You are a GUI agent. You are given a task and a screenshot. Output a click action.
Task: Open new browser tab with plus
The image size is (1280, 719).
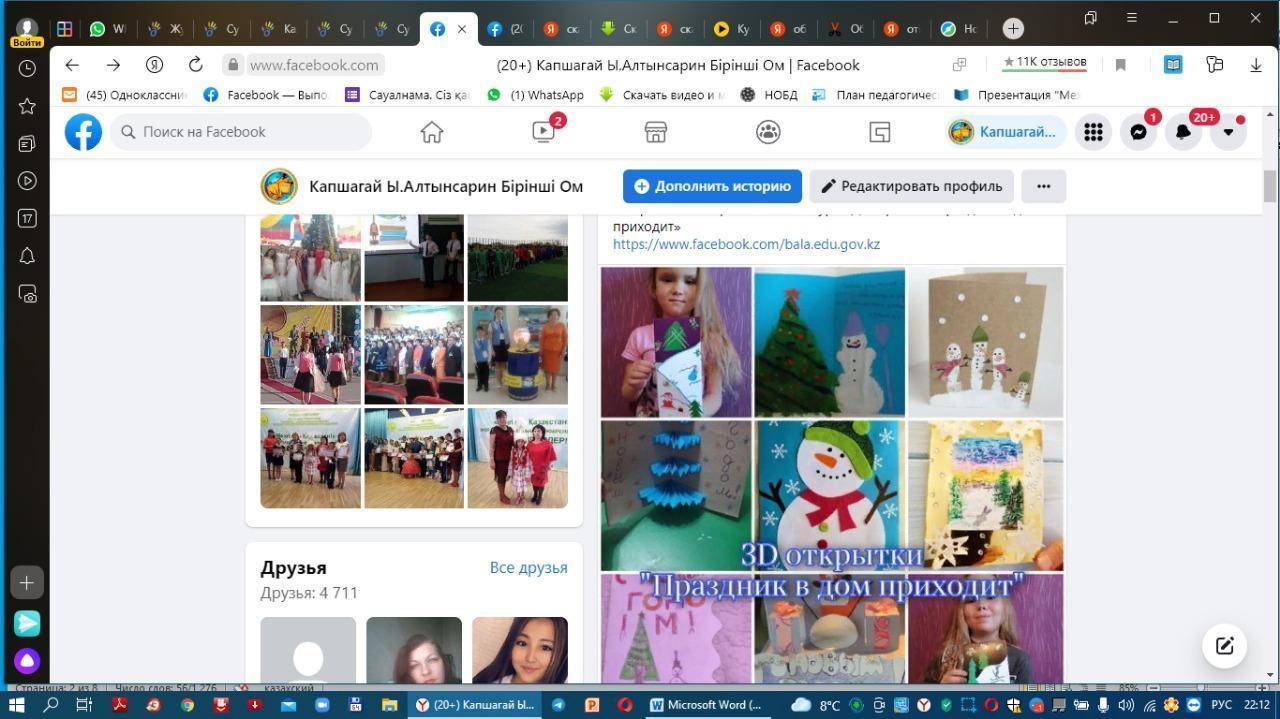pyautogui.click(x=1013, y=29)
